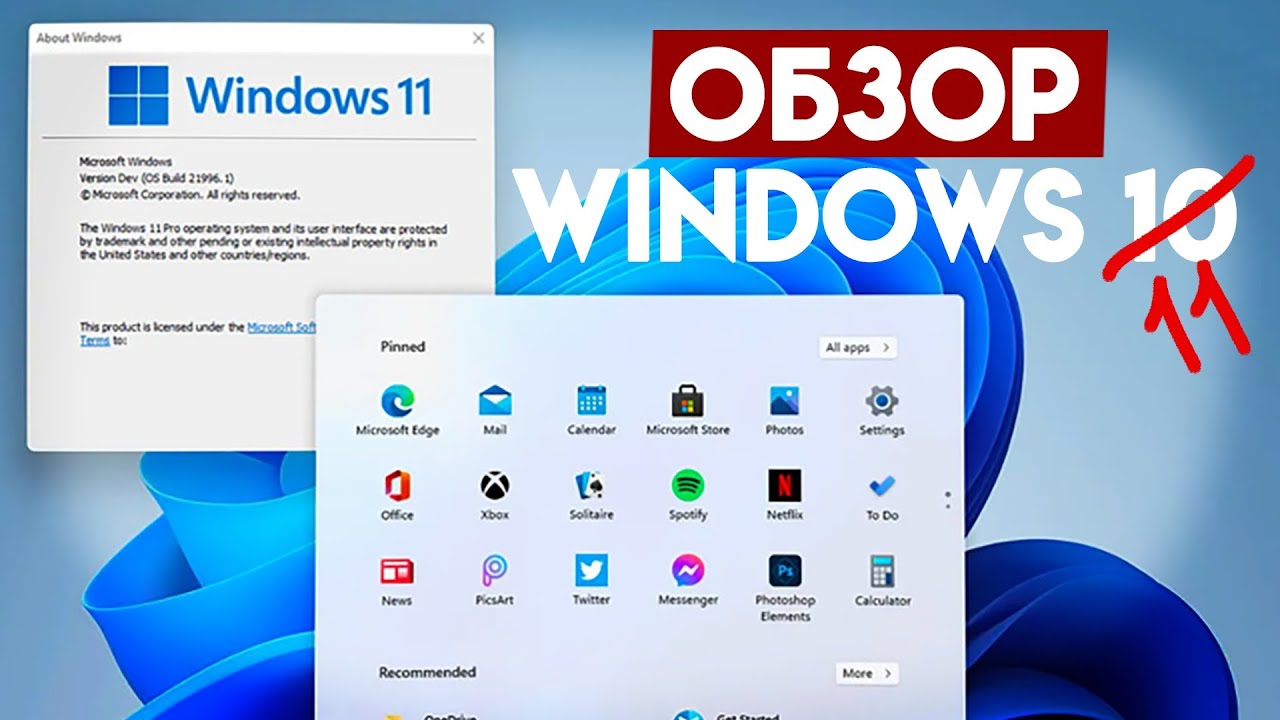
Task: Open the Twitter app
Action: tap(591, 582)
